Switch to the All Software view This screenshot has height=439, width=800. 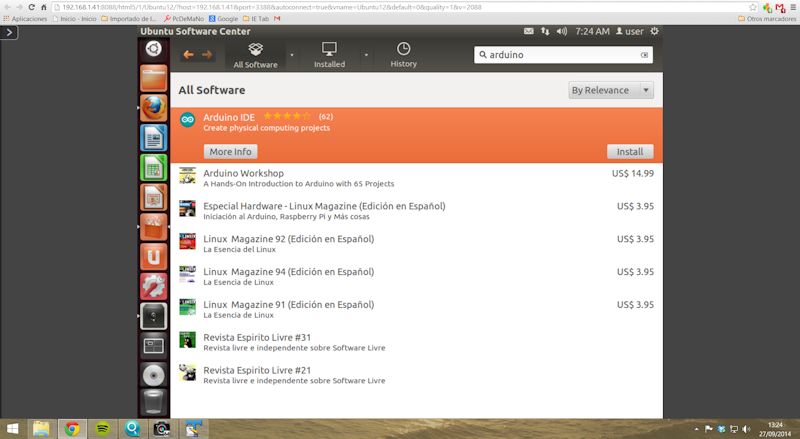(x=256, y=55)
